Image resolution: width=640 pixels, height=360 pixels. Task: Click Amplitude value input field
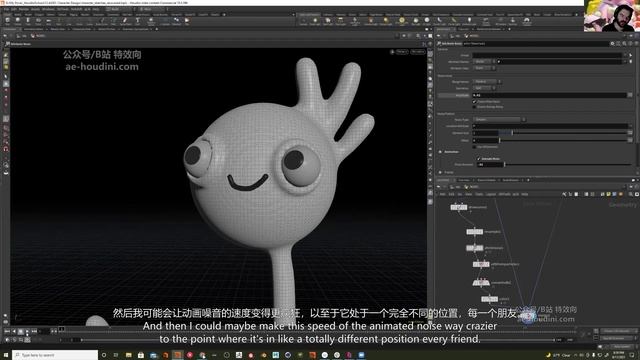coord(549,95)
